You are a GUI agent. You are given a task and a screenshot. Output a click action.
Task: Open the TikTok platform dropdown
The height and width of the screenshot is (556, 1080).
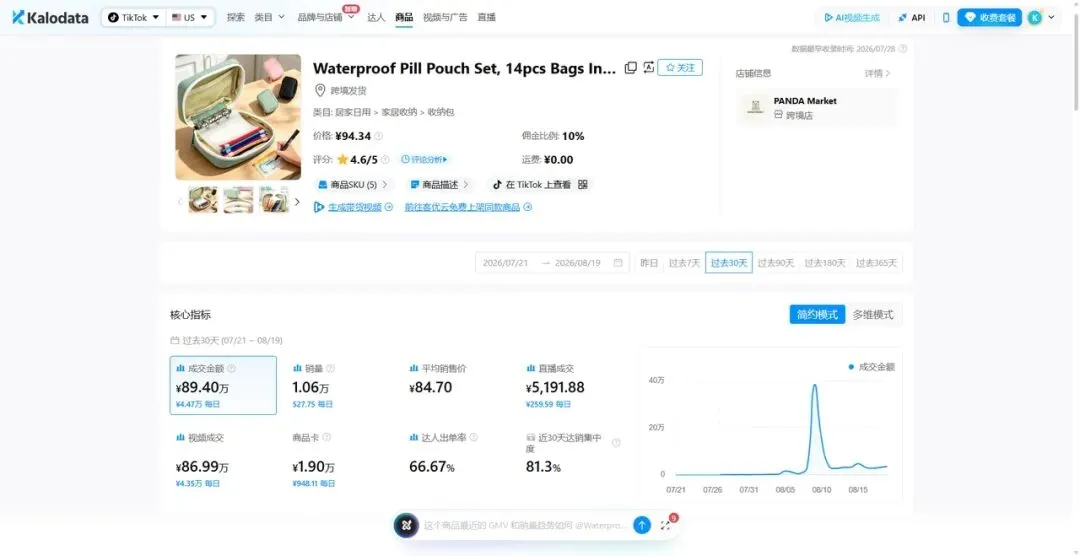134,18
